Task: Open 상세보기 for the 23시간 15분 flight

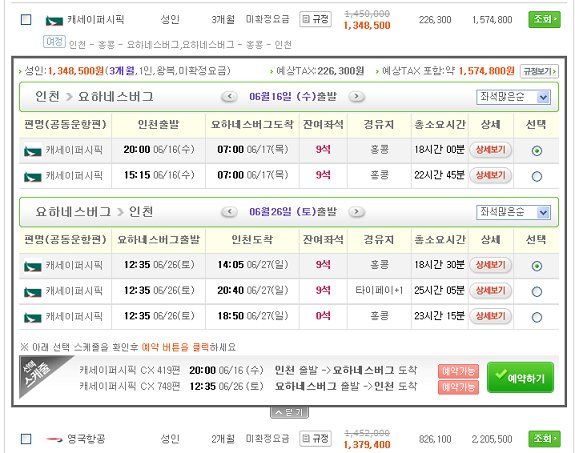Action: coord(490,316)
